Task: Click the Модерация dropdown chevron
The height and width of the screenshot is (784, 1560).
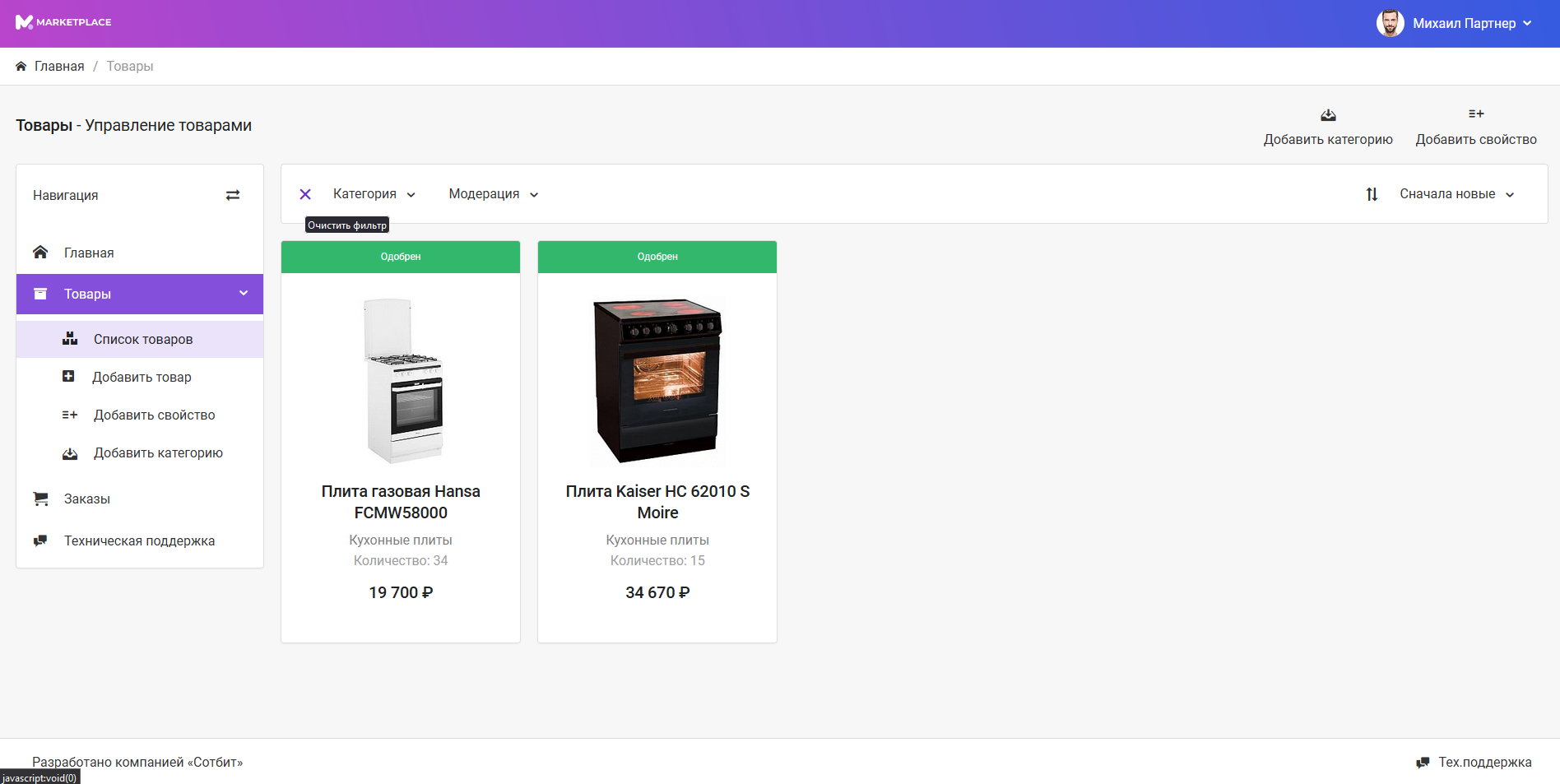Action: (x=534, y=195)
